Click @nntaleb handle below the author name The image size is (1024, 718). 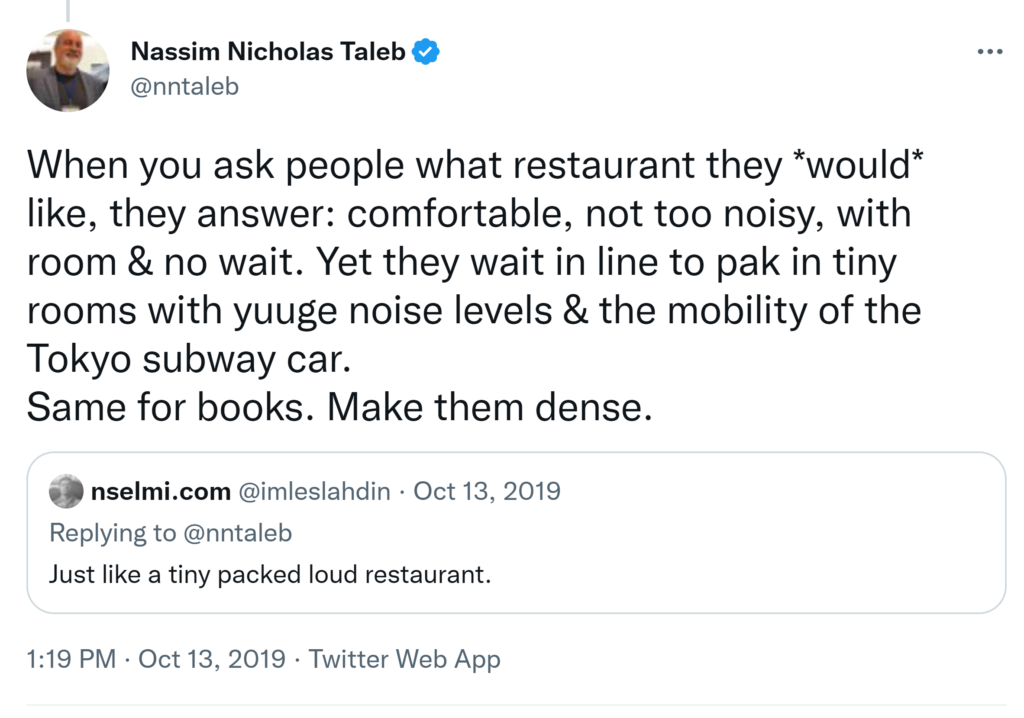pos(185,87)
